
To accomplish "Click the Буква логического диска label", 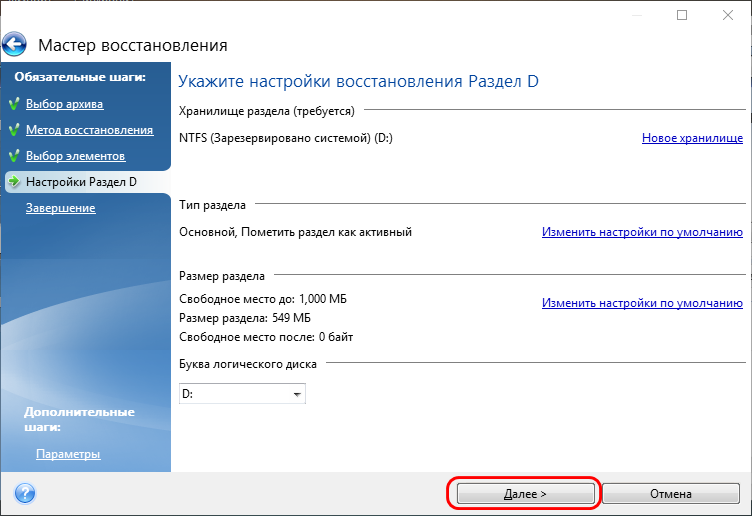I will [x=247, y=364].
